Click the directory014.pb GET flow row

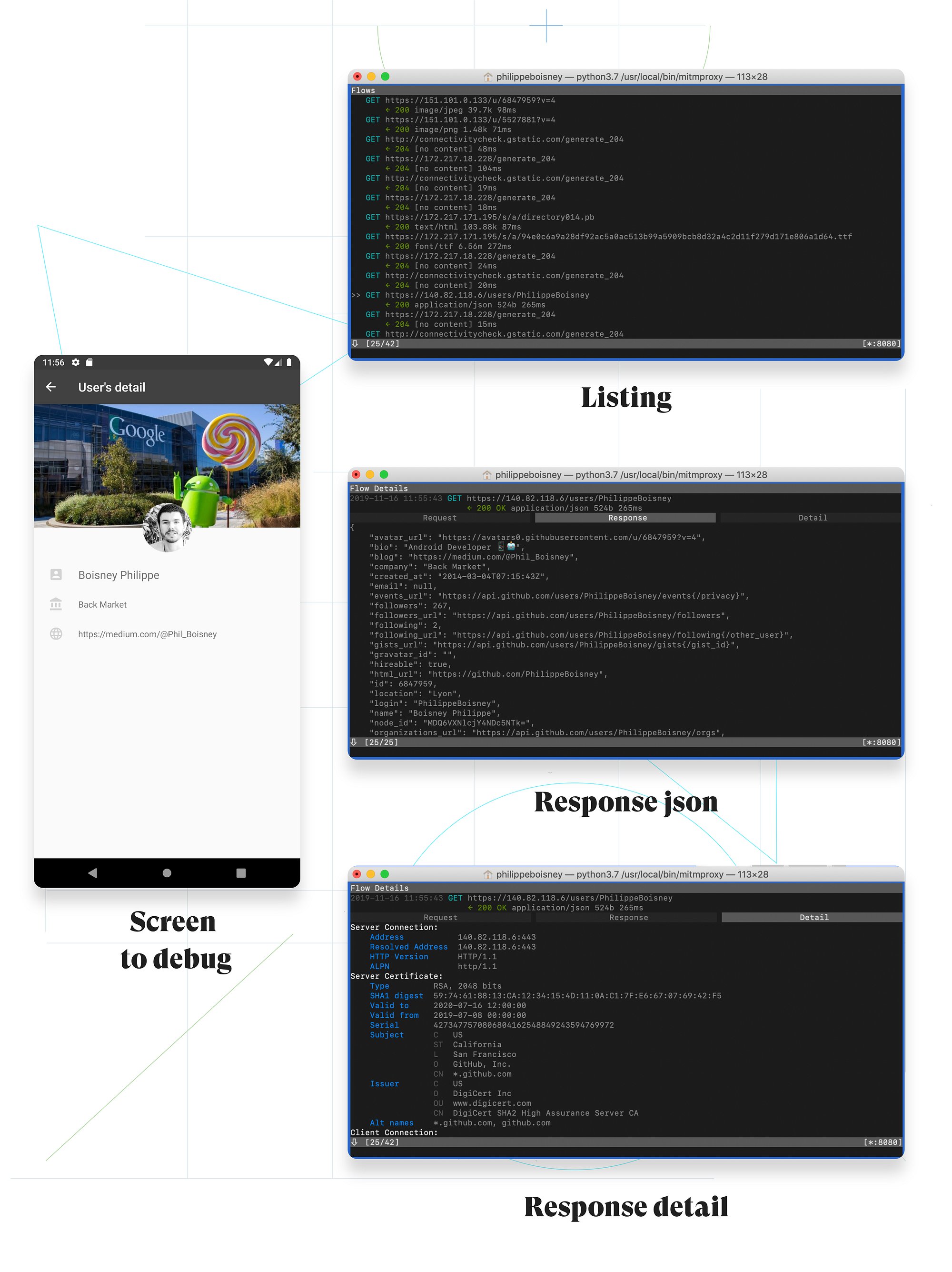coord(489,217)
